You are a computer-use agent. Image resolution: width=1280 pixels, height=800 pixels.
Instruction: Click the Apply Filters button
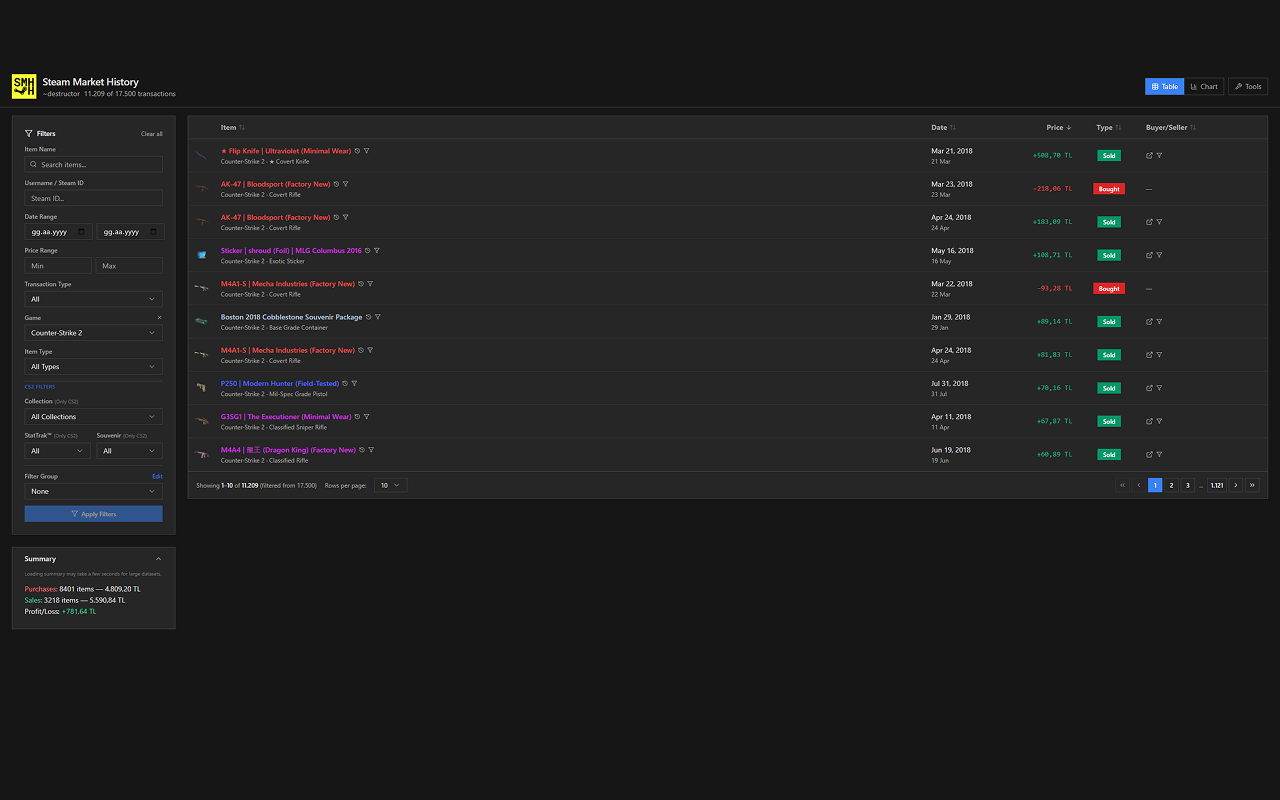pyautogui.click(x=93, y=513)
